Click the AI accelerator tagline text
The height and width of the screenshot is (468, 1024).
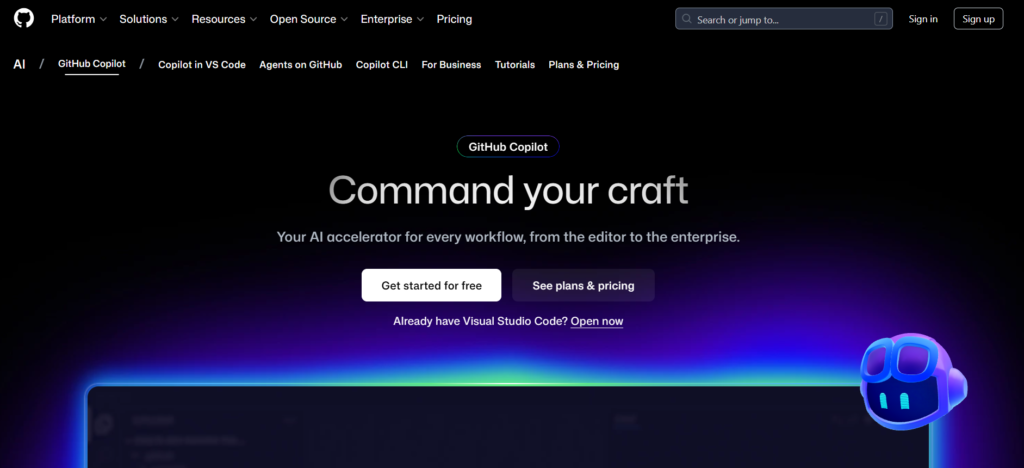(x=508, y=237)
